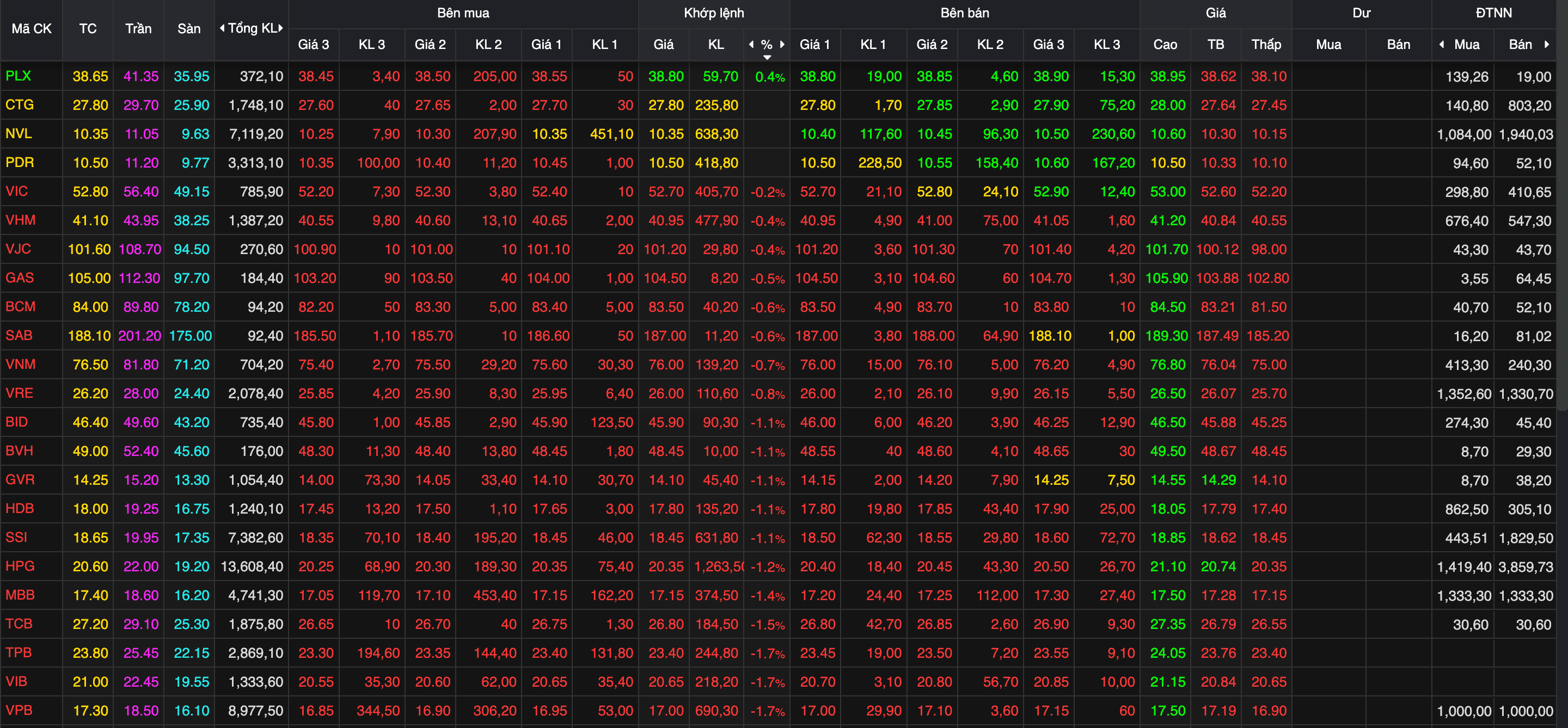Viewport: 1568px width, 728px height.
Task: Sort by Sàn column header
Action: pos(189,29)
